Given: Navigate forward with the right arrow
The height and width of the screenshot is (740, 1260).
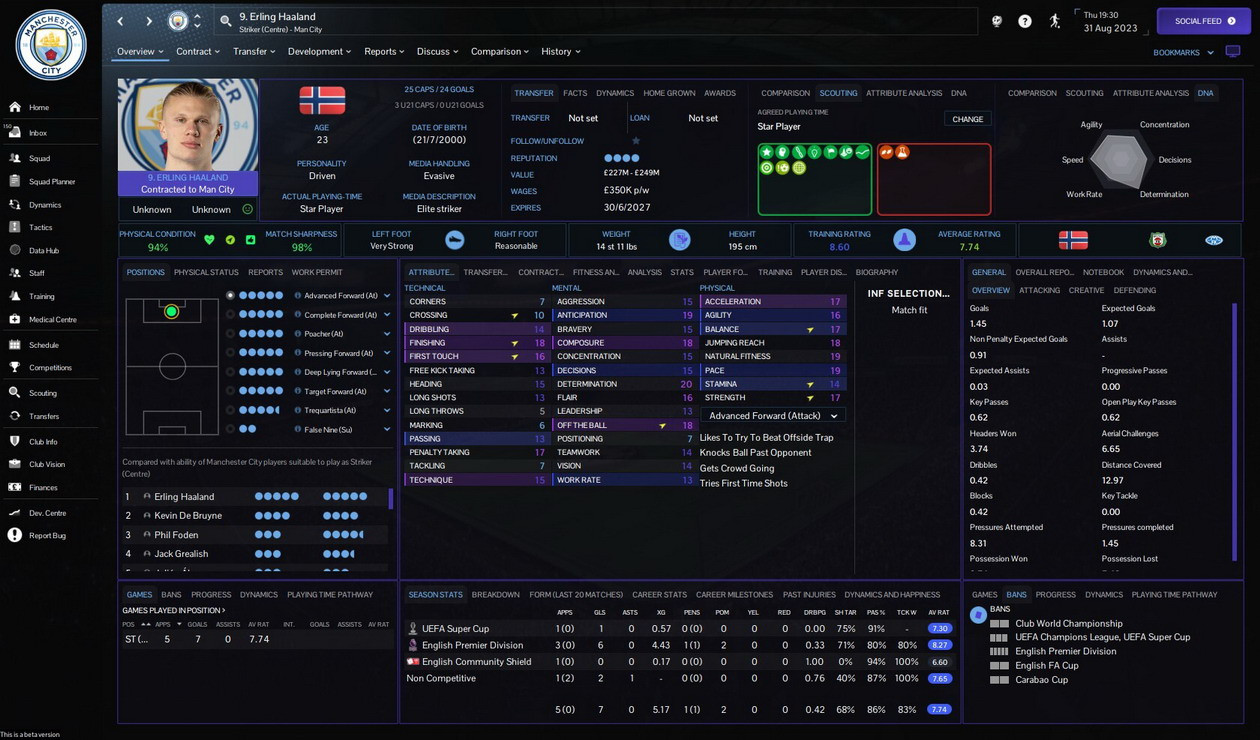Looking at the screenshot, I should [x=149, y=21].
